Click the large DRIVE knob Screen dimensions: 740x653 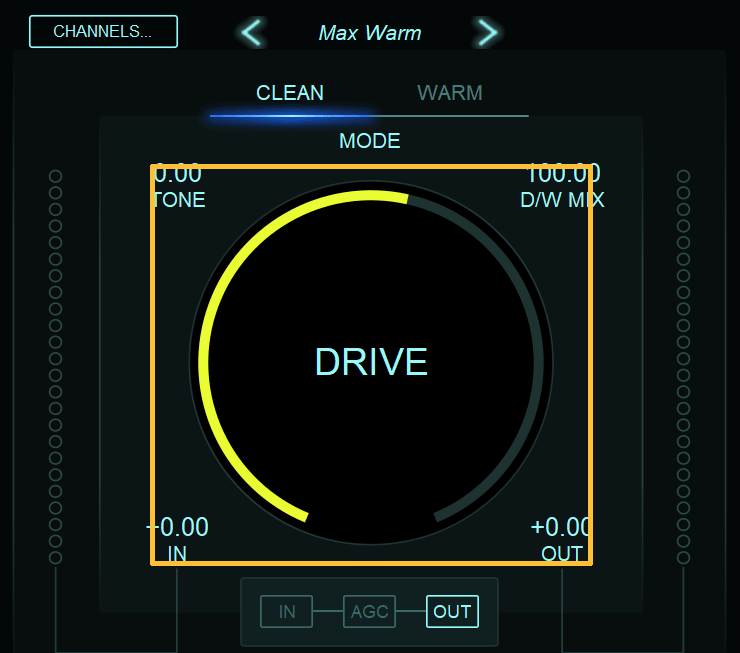click(x=371, y=362)
